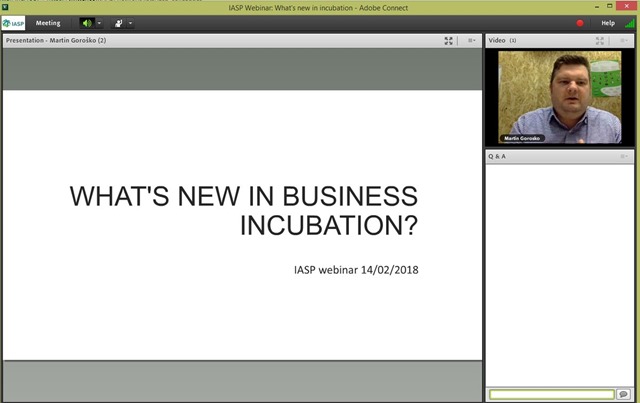Toggle the raise hand status icon
Screen dimensions: 640x403
pyautogui.click(x=118, y=23)
